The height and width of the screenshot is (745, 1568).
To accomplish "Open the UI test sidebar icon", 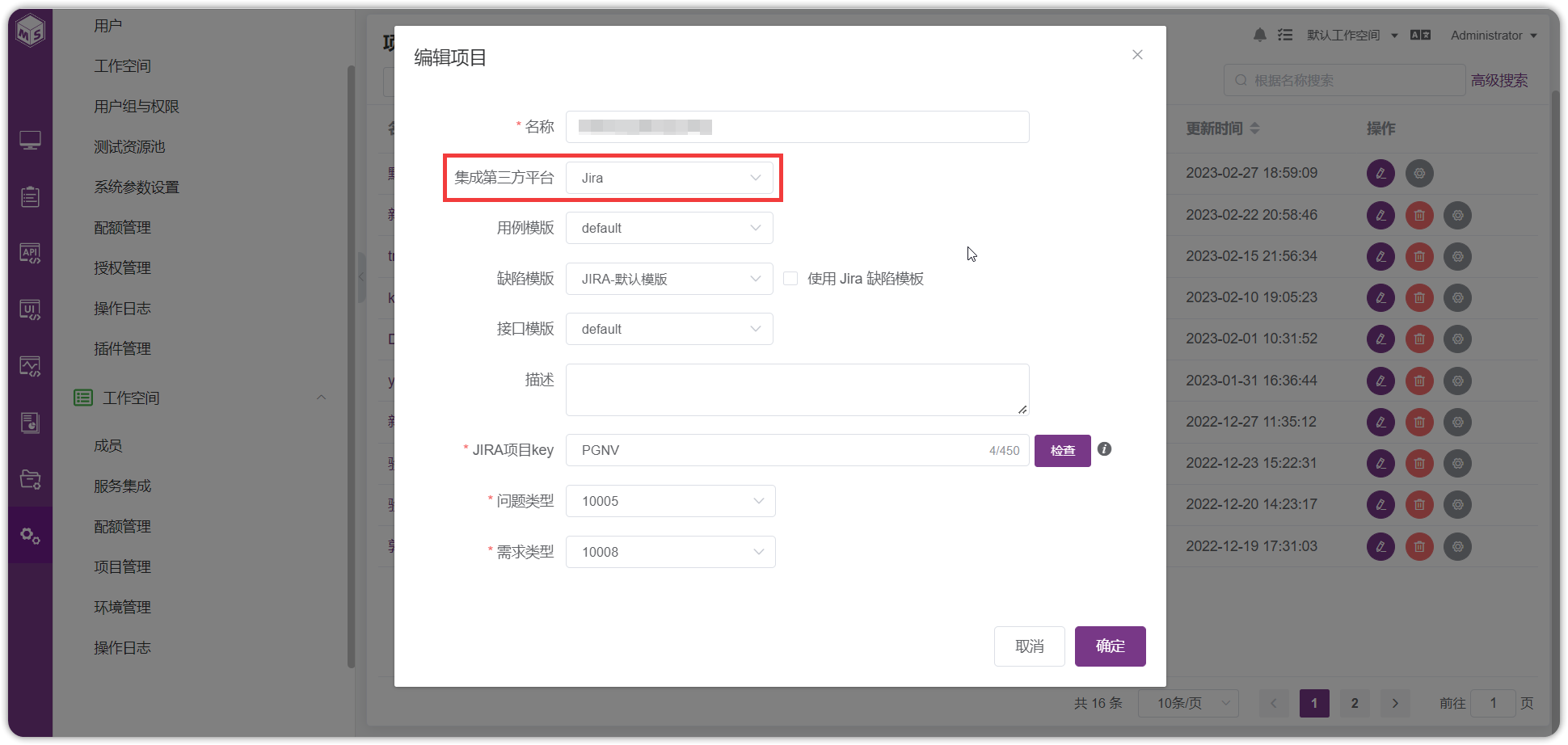I will (31, 309).
